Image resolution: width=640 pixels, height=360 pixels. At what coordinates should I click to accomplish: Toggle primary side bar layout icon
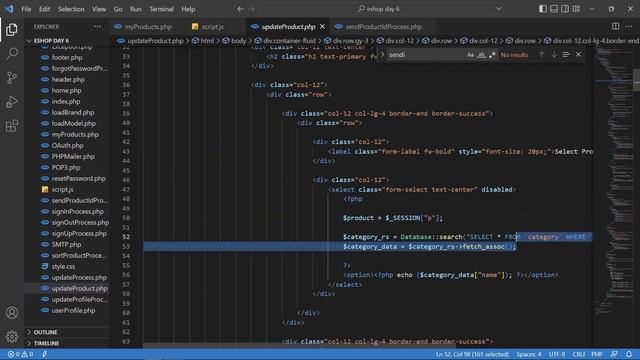point(542,9)
